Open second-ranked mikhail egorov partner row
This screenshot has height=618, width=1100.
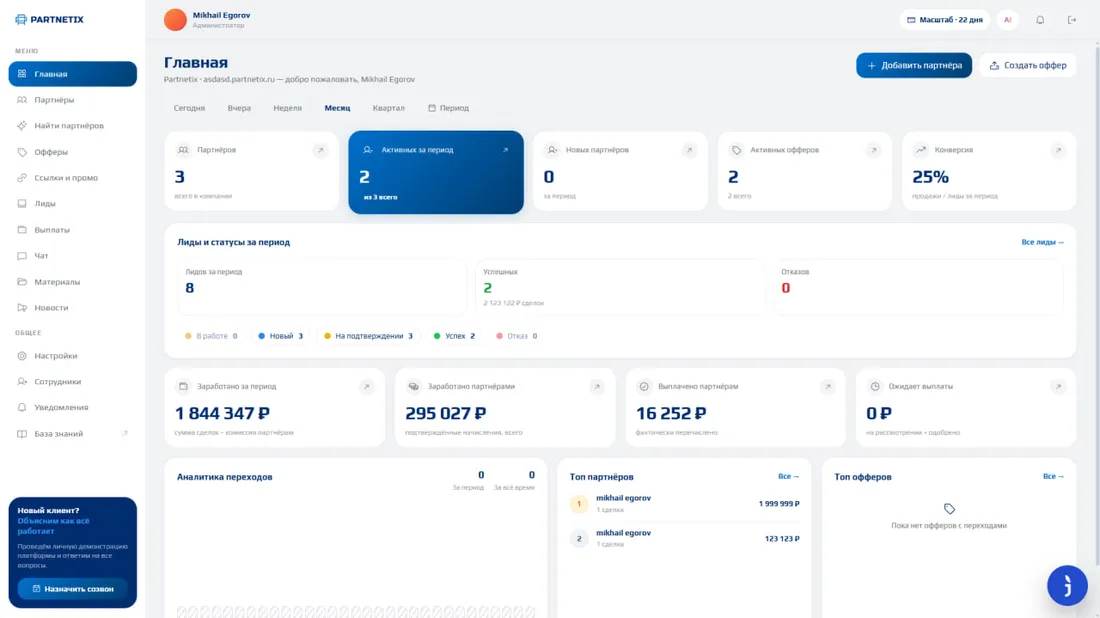pos(684,539)
